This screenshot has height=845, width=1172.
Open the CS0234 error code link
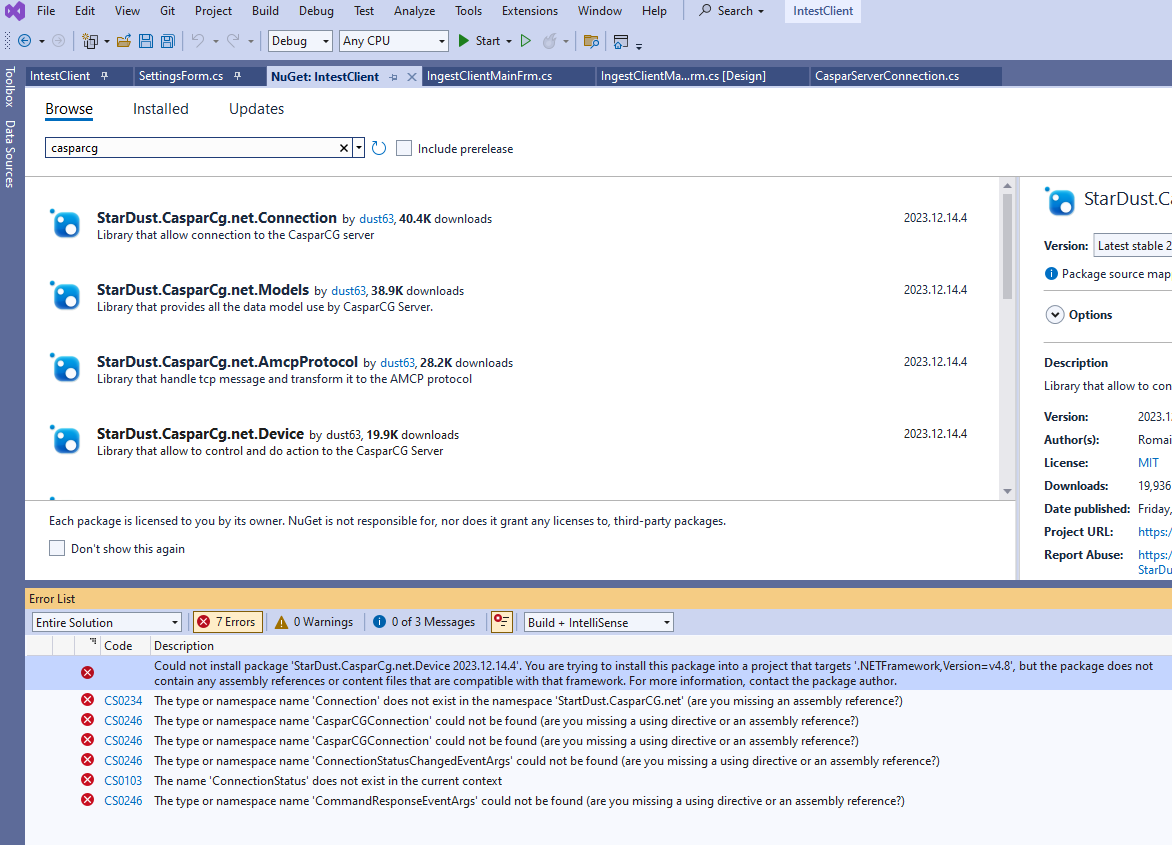(x=123, y=701)
